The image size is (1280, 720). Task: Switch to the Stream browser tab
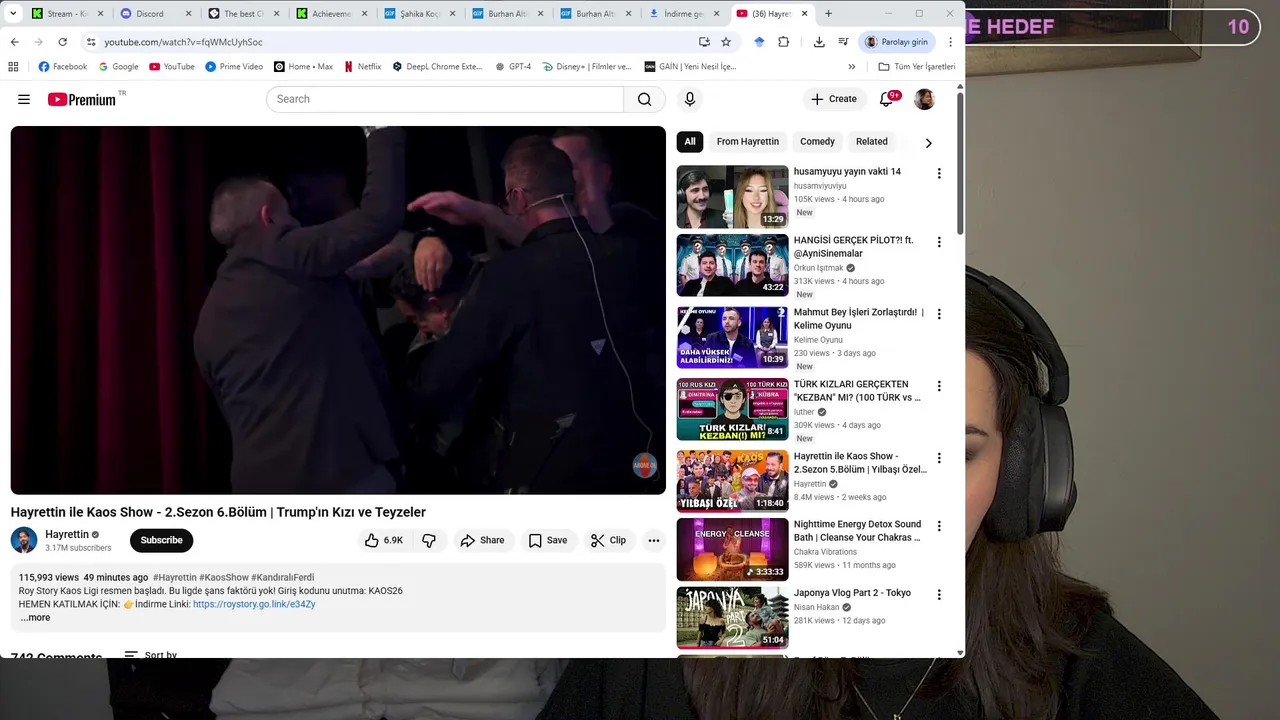(66, 14)
